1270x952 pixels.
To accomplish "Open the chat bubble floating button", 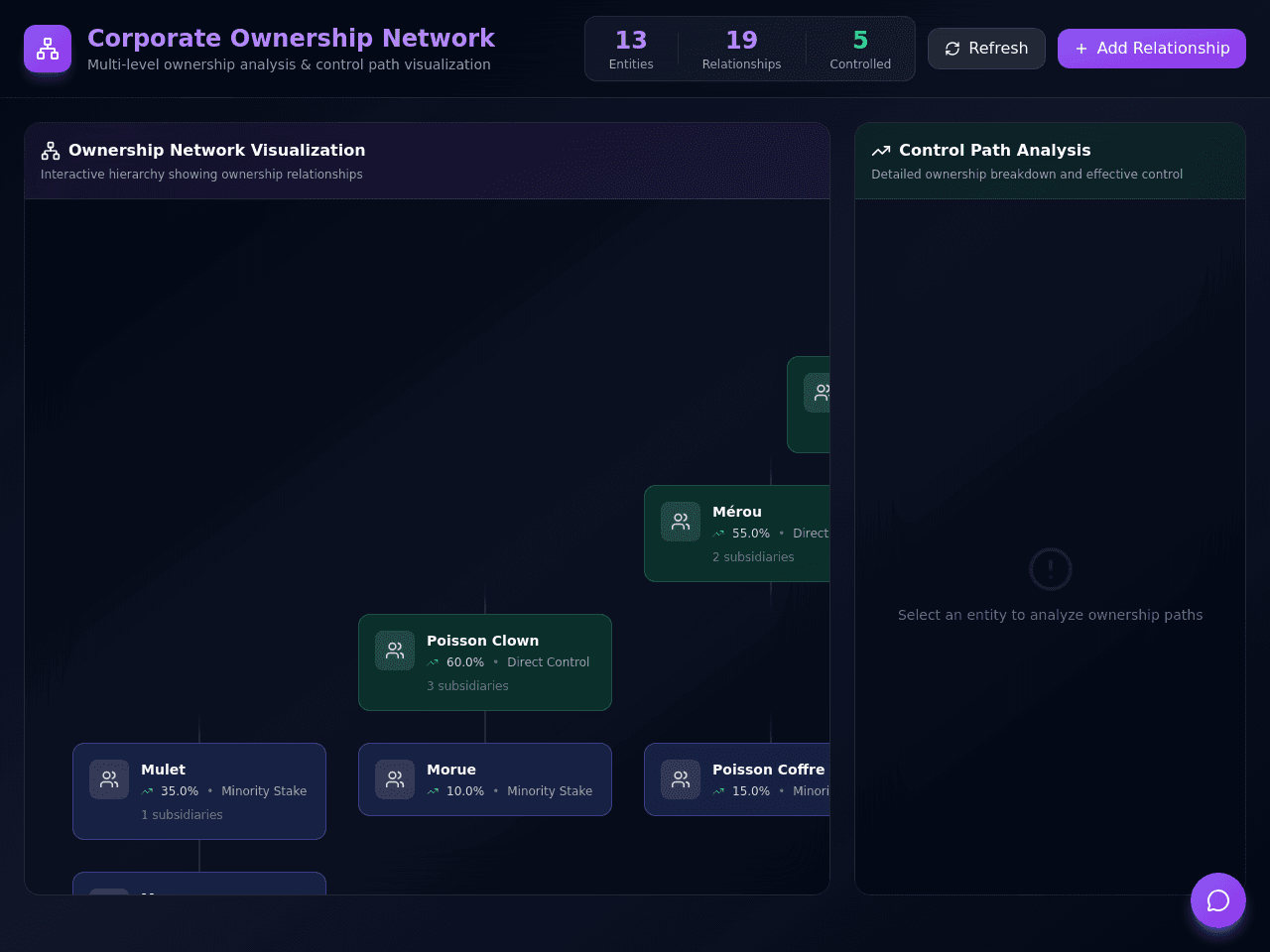I will point(1218,900).
